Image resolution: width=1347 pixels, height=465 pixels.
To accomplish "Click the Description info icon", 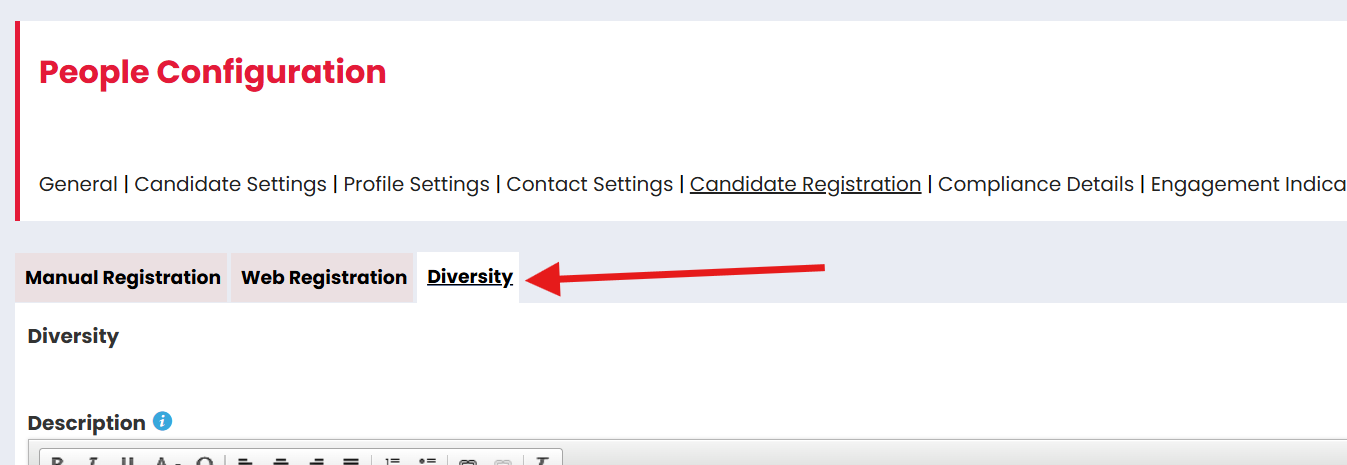I will pyautogui.click(x=163, y=422).
